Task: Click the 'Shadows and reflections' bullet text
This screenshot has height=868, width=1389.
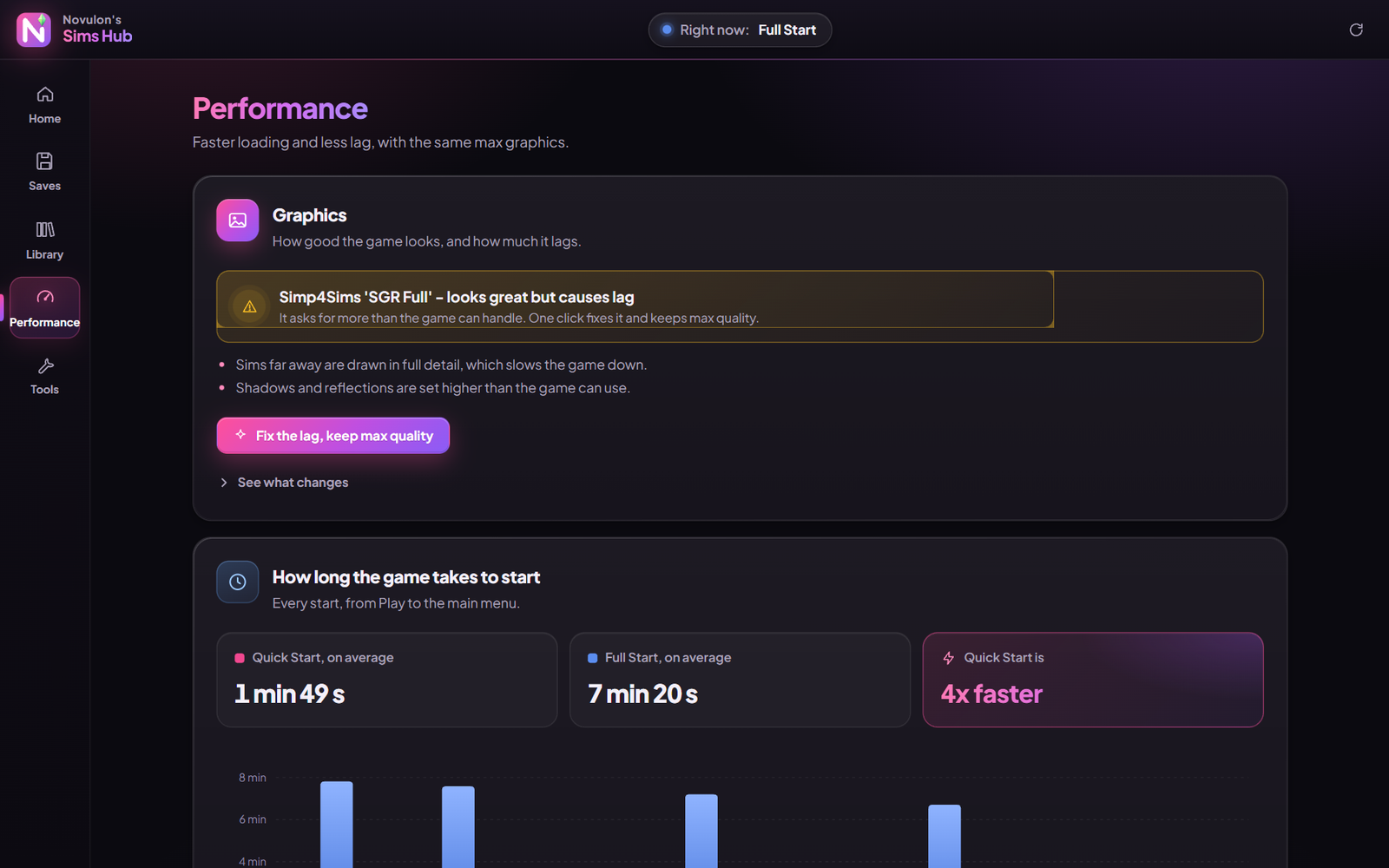Action: (433, 388)
